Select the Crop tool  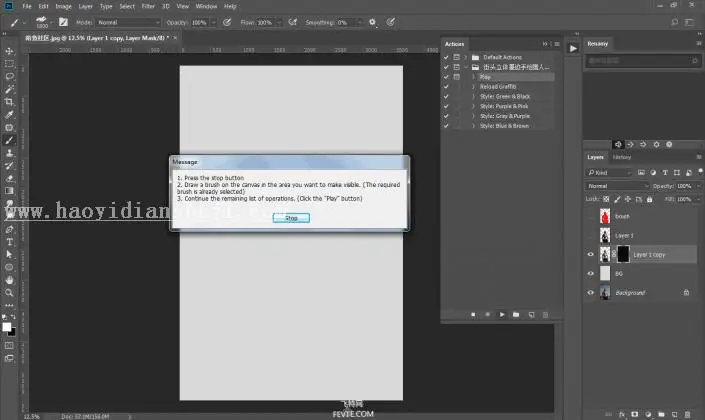(9, 102)
